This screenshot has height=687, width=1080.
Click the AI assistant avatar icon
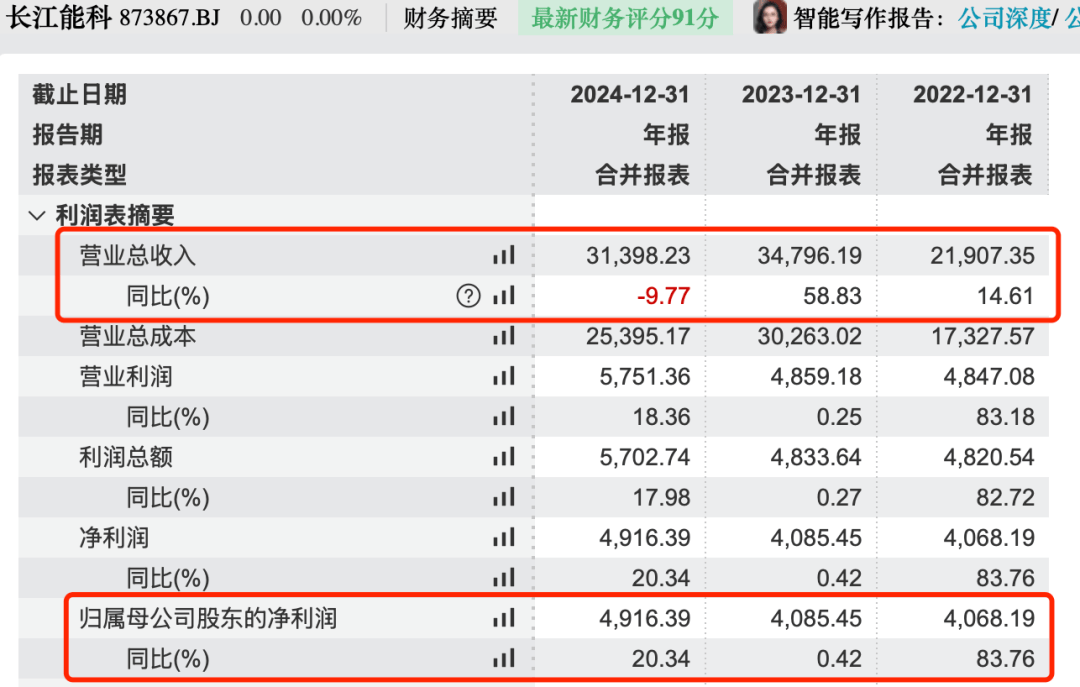click(x=770, y=18)
